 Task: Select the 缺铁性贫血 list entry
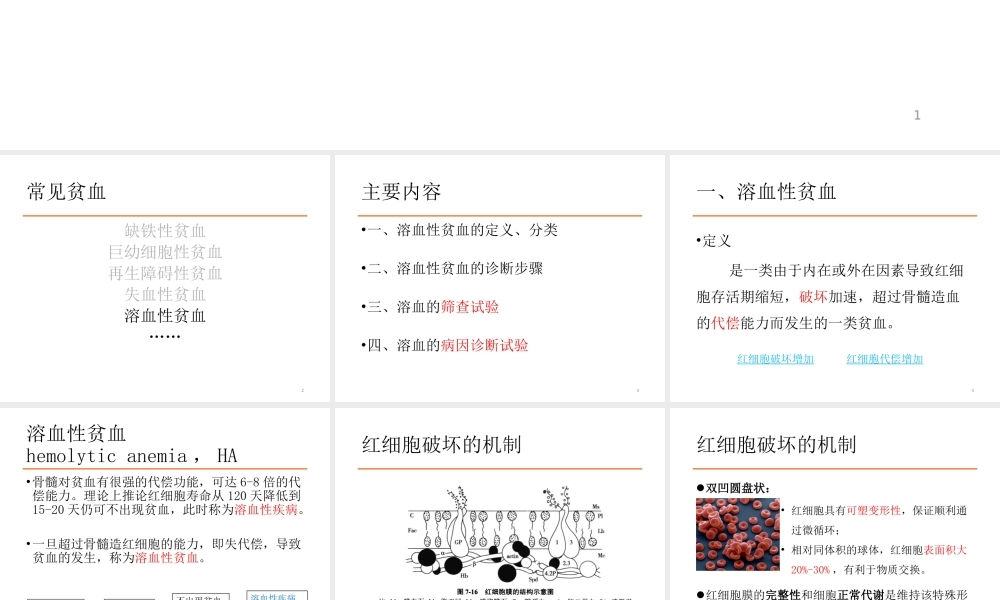(164, 231)
